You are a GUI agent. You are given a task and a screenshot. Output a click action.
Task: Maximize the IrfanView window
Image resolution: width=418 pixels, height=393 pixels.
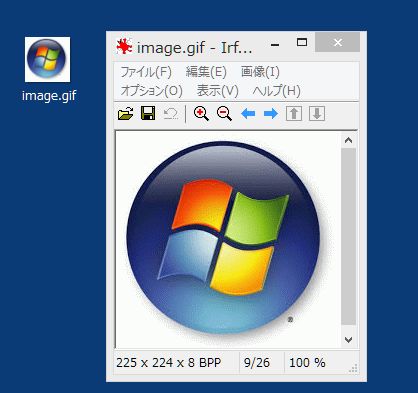(x=302, y=42)
